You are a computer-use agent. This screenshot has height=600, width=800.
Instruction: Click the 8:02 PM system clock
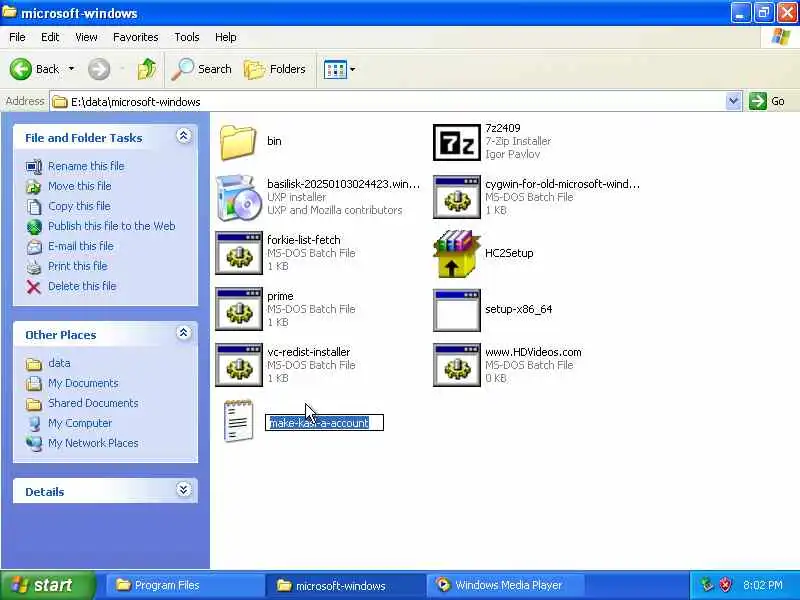762,585
